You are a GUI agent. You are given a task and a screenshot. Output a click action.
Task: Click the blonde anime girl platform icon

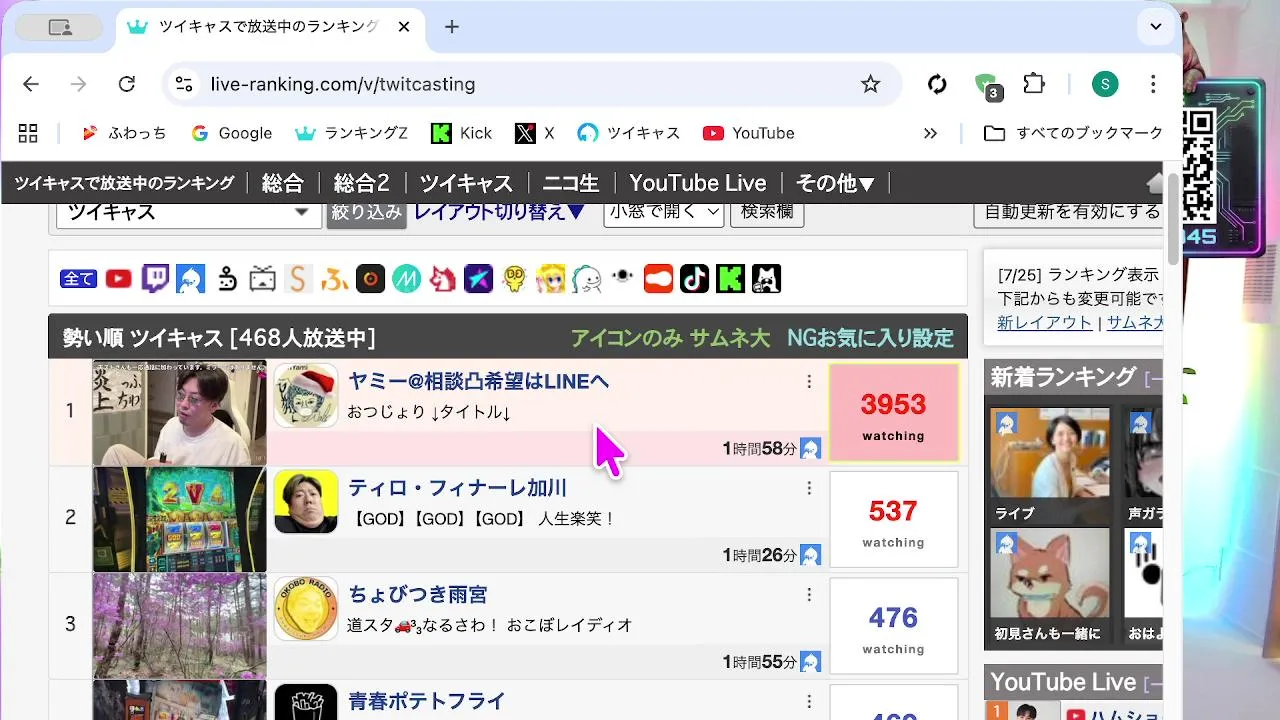coord(550,279)
